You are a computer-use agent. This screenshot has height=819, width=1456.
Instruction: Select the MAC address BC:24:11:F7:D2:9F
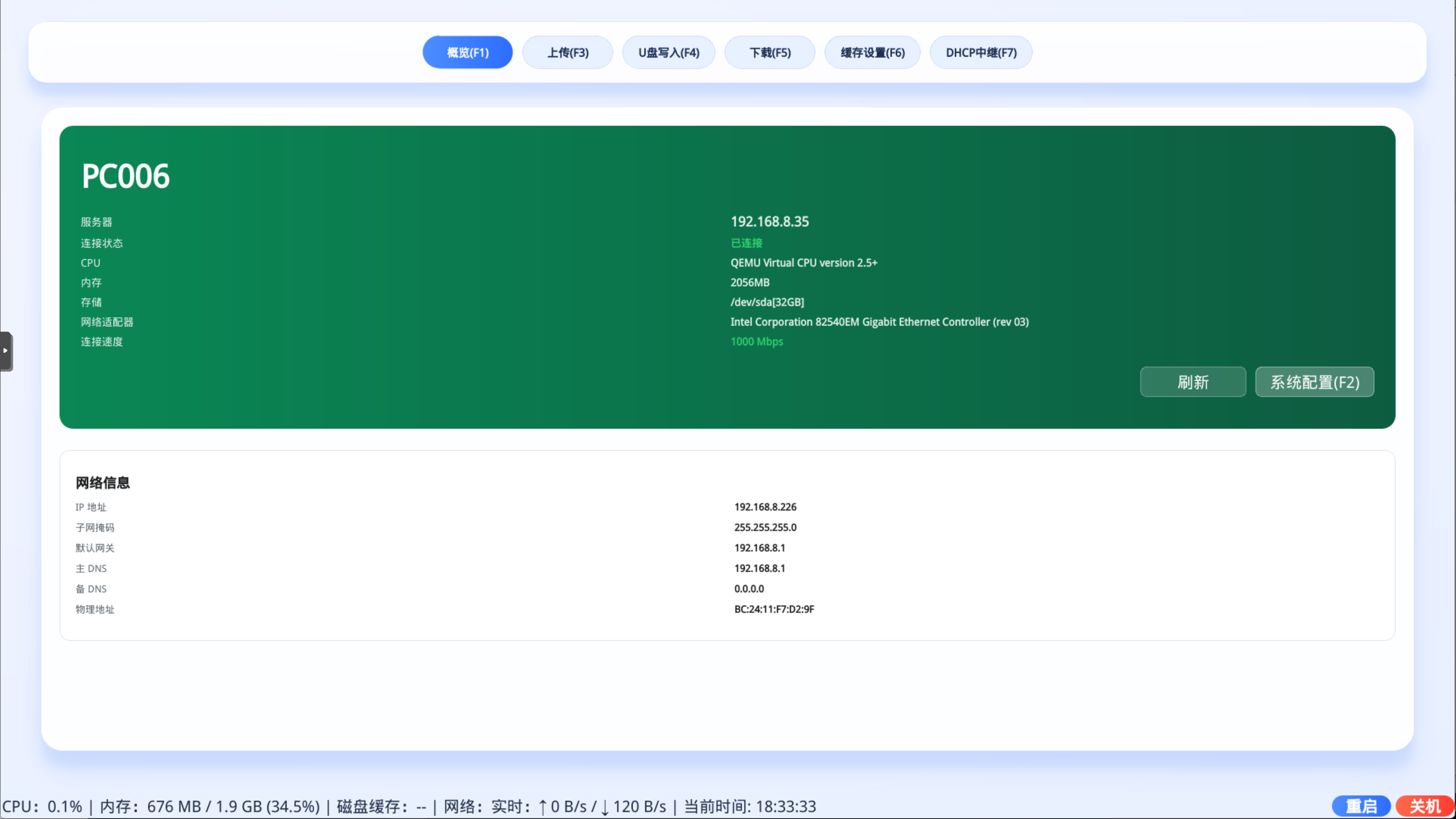(x=774, y=609)
